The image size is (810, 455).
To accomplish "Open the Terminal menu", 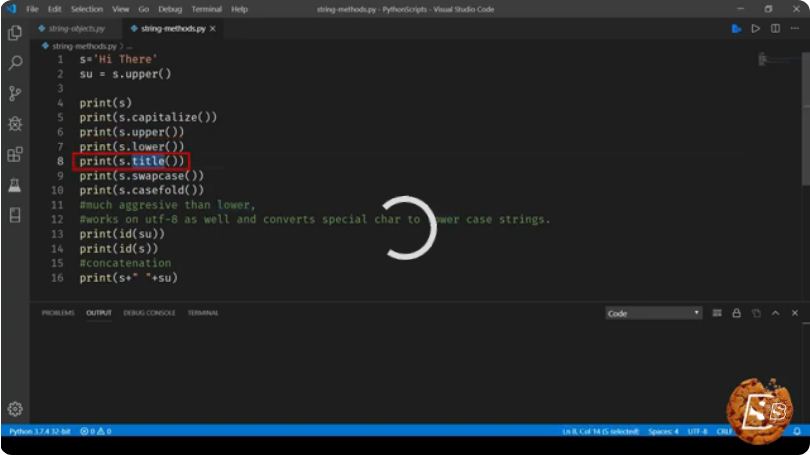I will coord(207,9).
